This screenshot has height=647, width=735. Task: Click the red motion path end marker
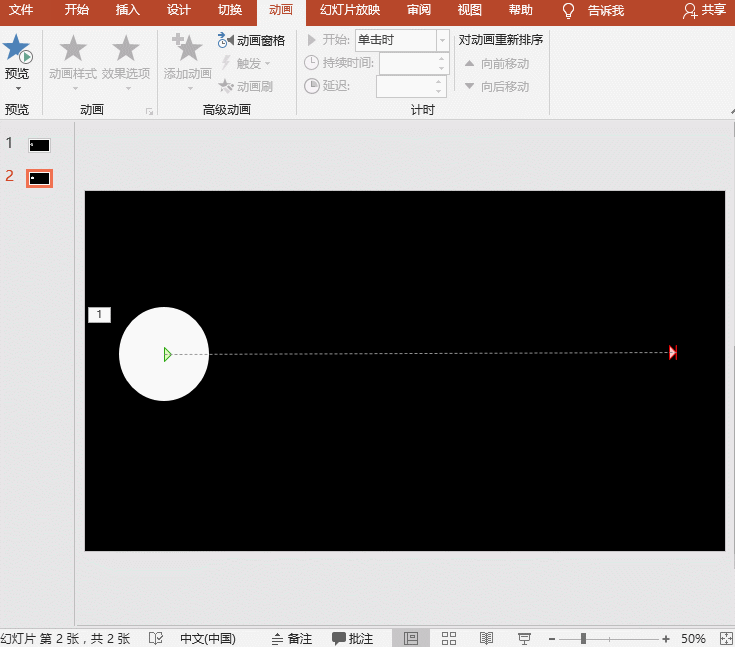click(x=673, y=353)
